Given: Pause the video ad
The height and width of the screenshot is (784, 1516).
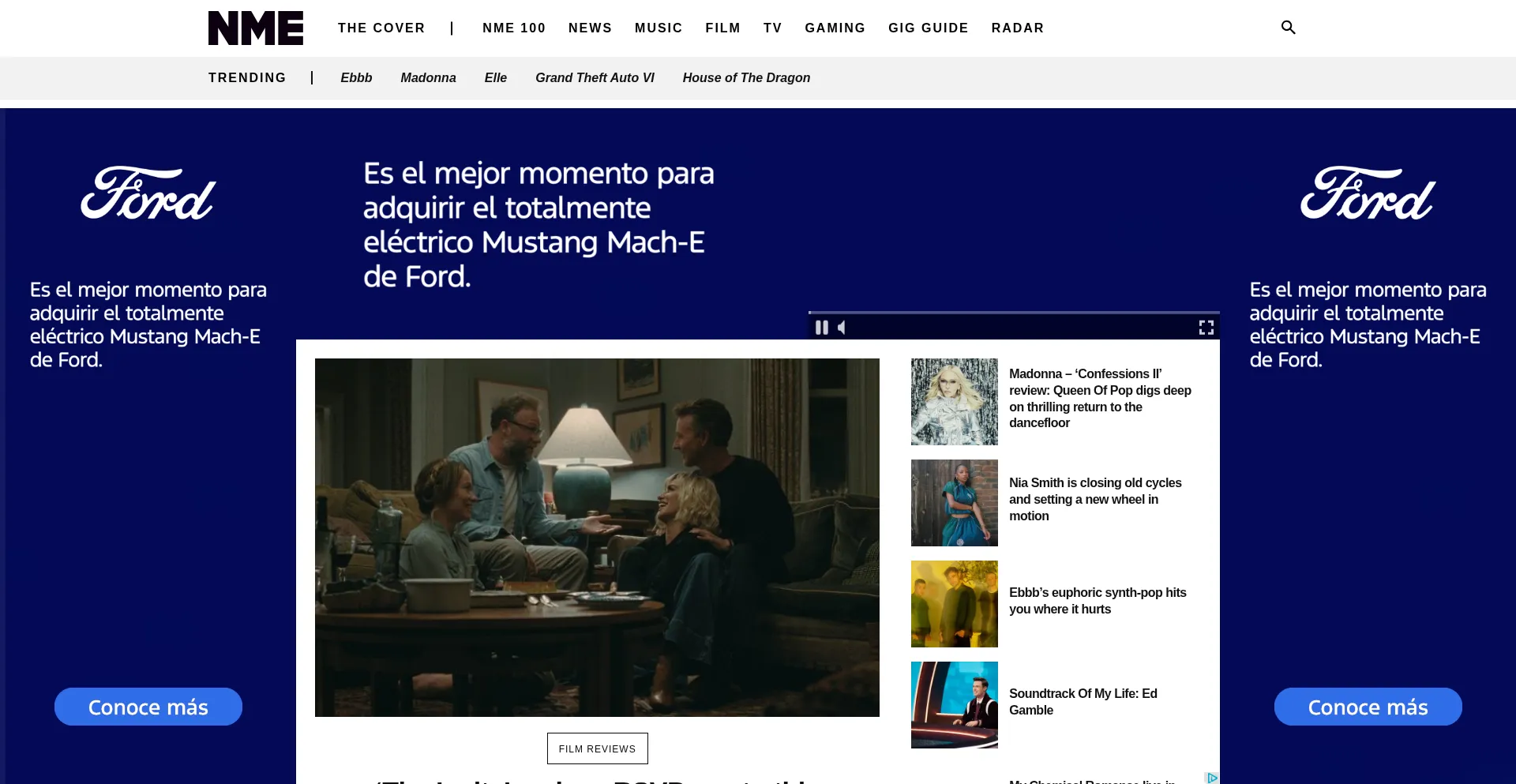Looking at the screenshot, I should point(822,327).
